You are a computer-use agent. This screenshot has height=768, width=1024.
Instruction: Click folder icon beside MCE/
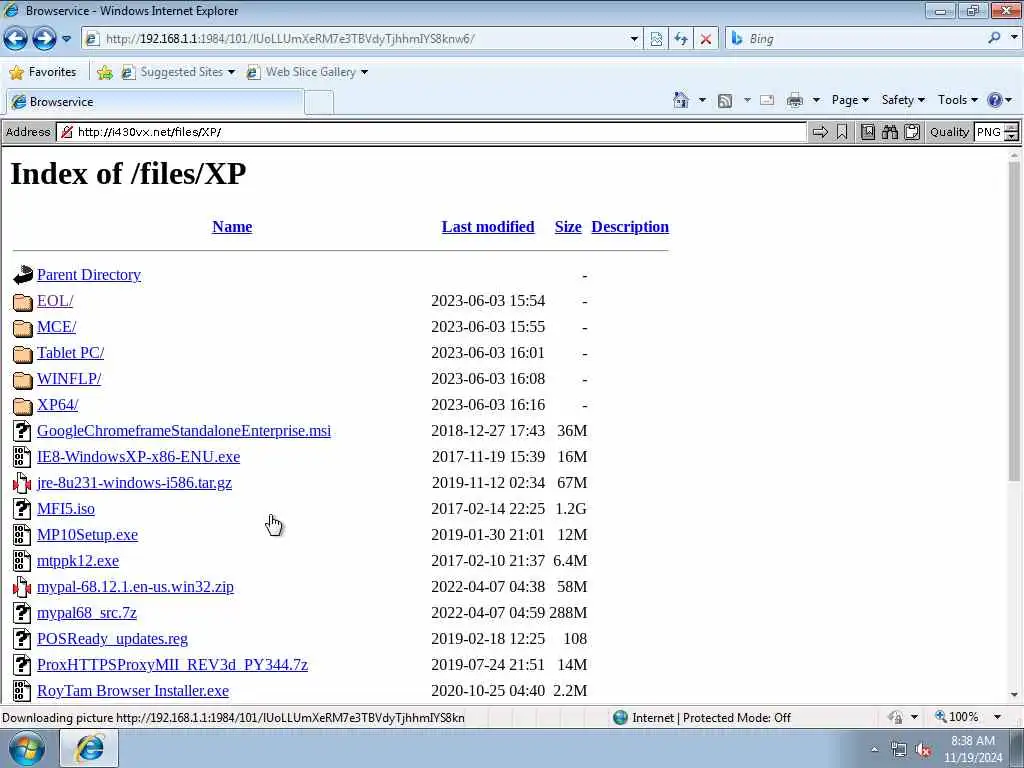pos(23,327)
